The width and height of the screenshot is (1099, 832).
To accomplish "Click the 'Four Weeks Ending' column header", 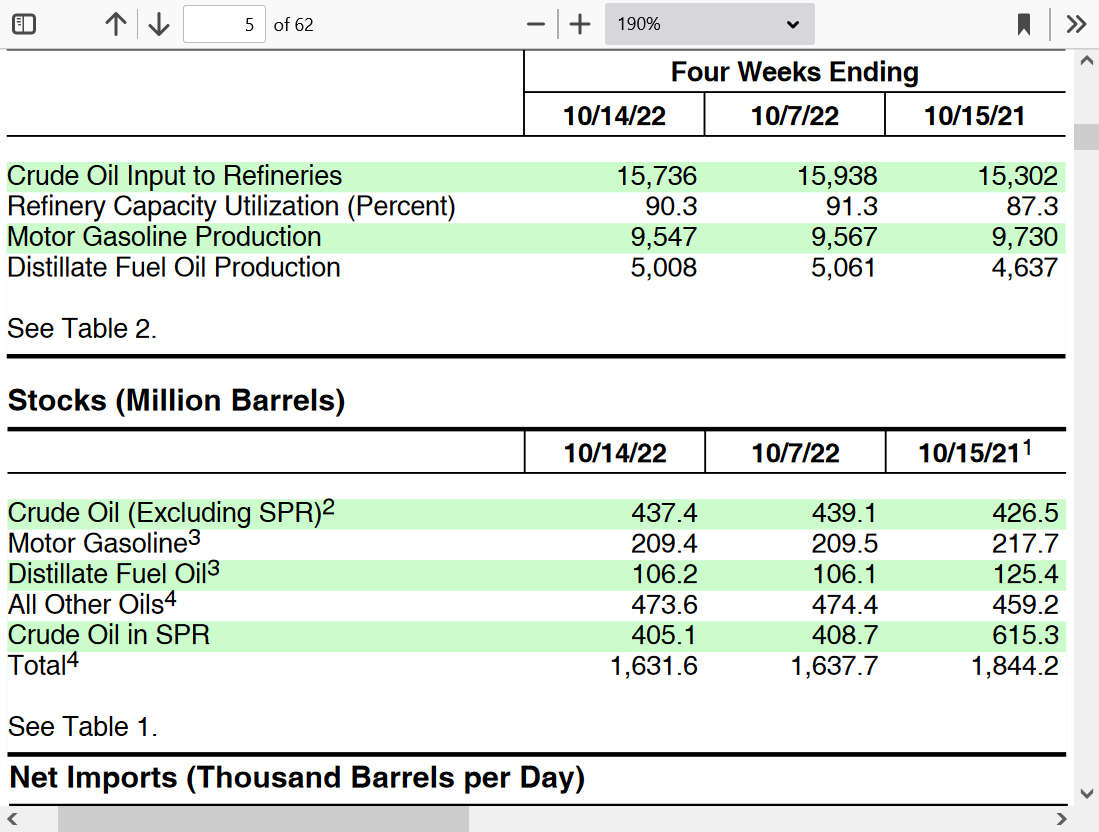I will [x=794, y=72].
